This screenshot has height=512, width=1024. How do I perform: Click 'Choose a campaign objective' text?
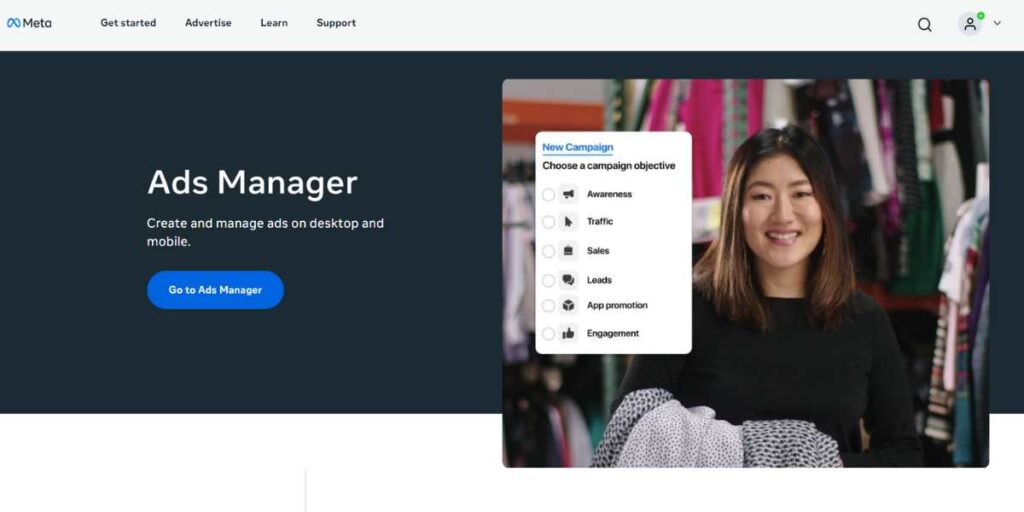tap(609, 166)
